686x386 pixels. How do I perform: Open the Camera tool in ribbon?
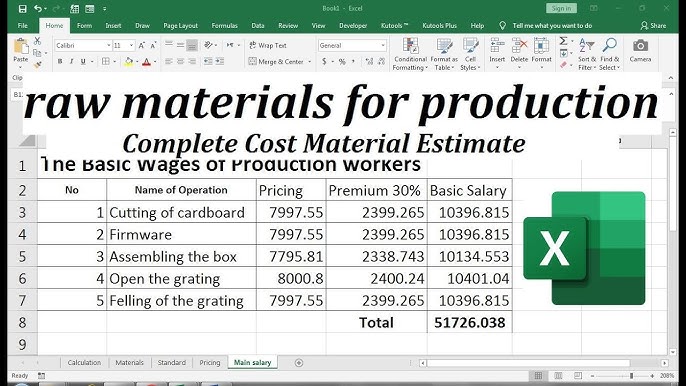[x=640, y=50]
